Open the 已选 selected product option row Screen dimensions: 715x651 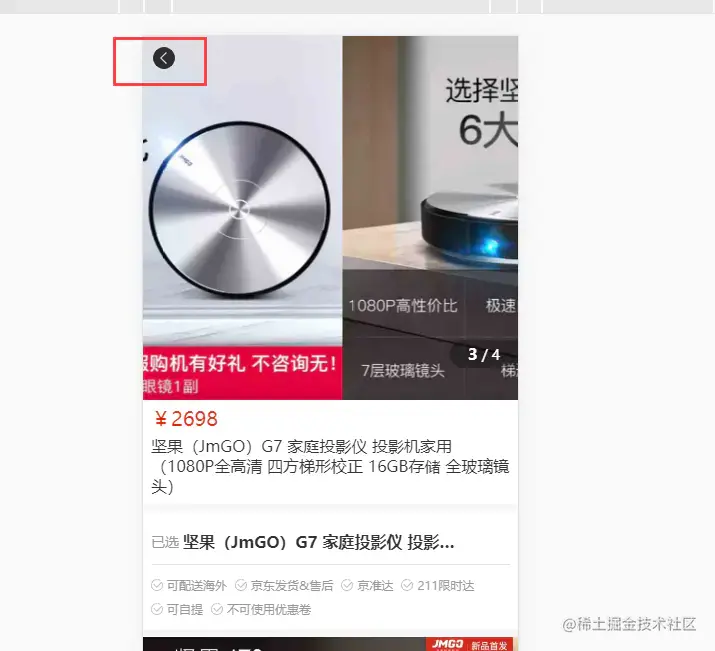pos(330,542)
